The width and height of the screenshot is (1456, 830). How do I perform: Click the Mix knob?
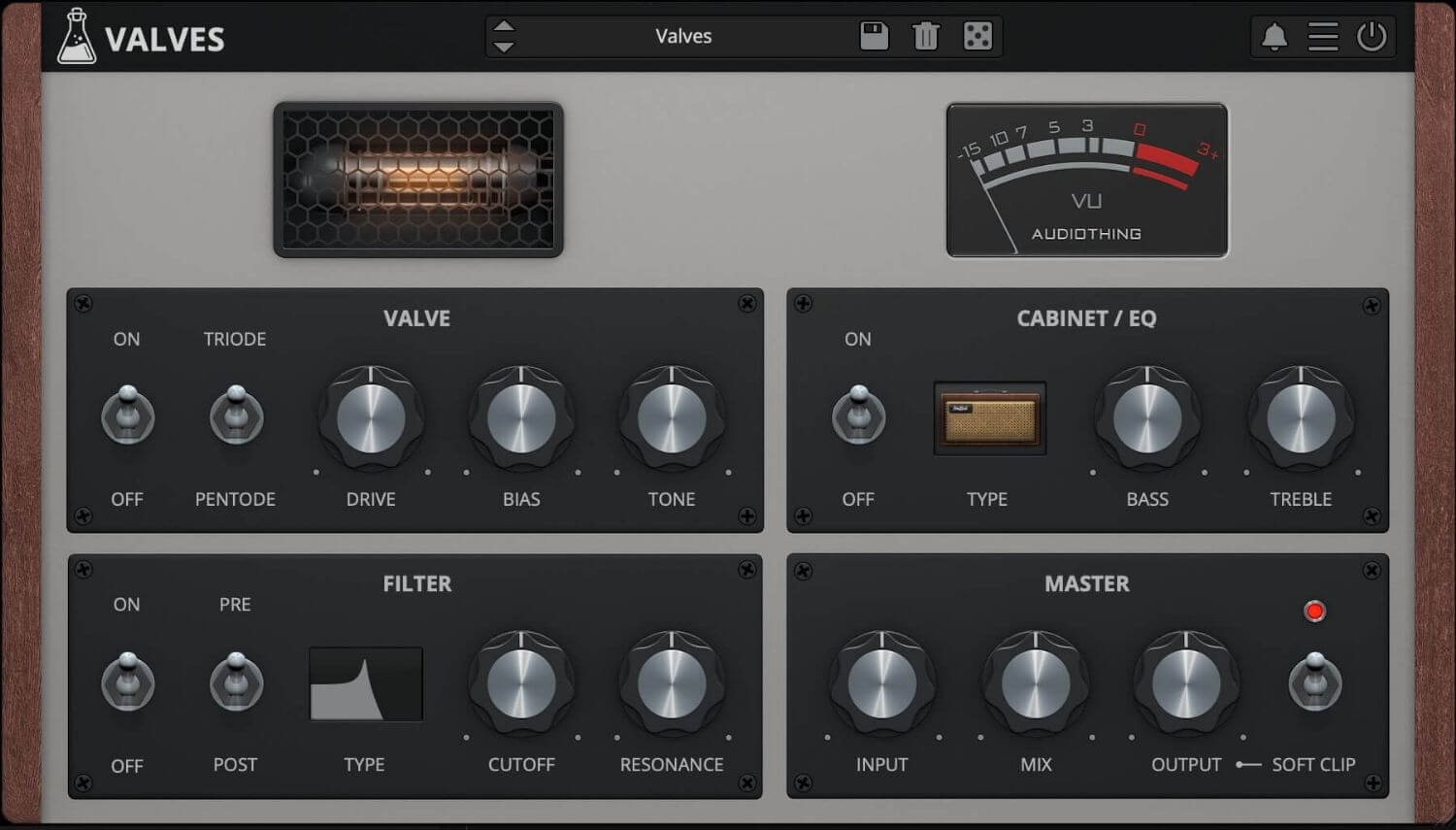(1036, 683)
